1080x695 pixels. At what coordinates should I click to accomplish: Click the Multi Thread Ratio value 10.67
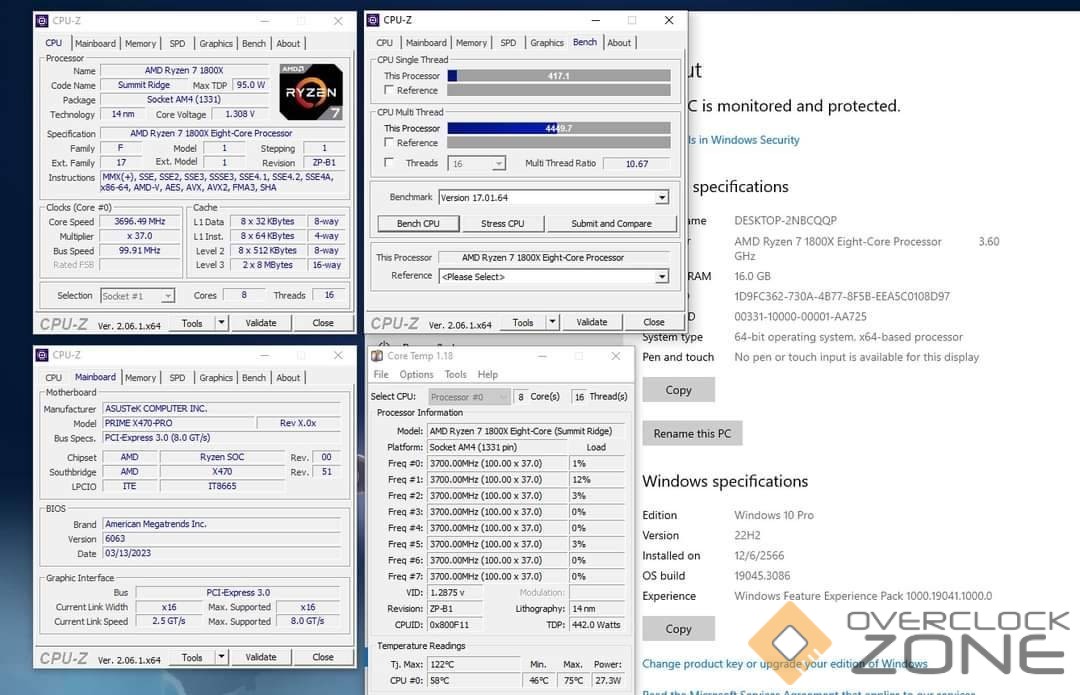coord(636,164)
